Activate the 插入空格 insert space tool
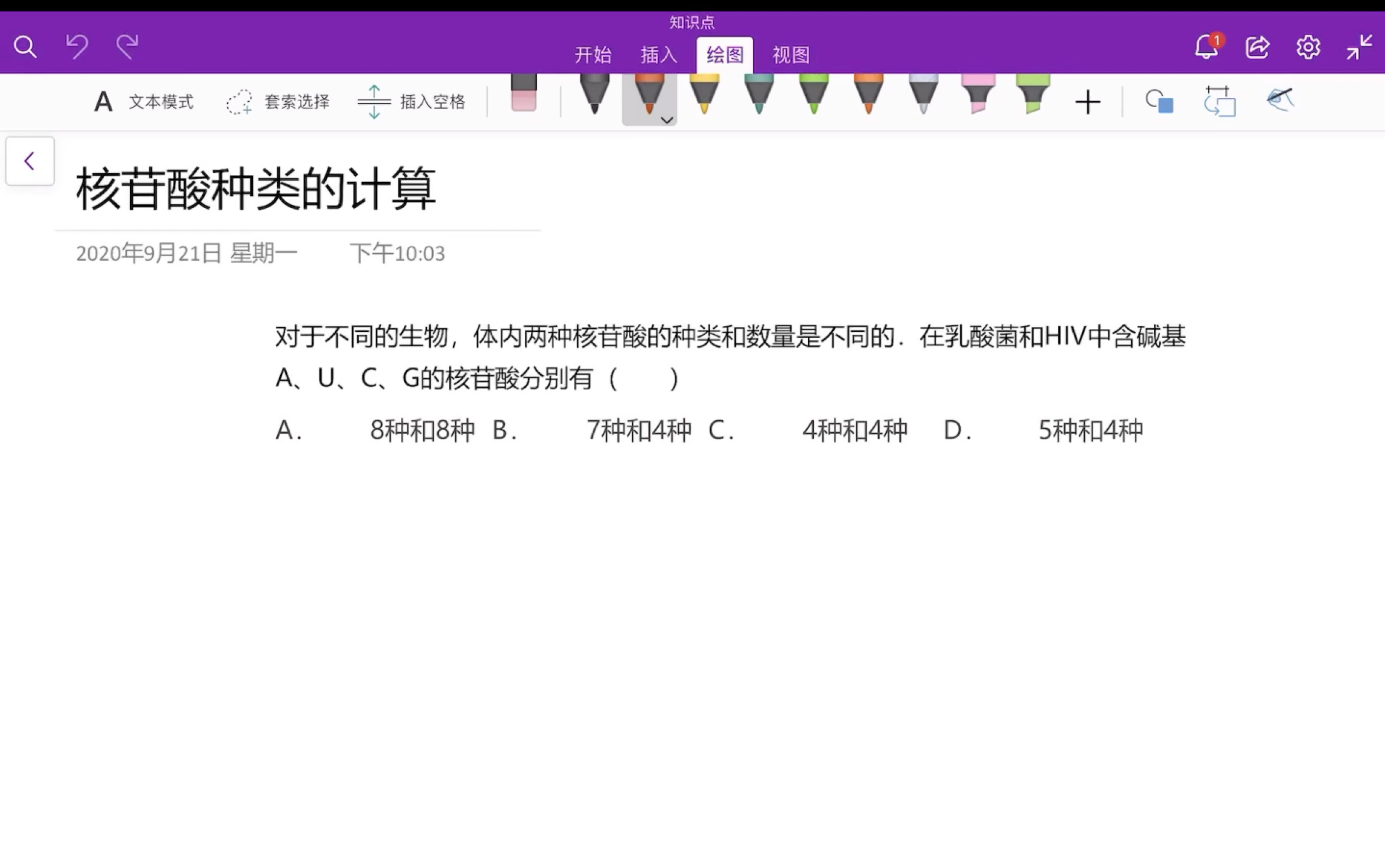 pyautogui.click(x=412, y=102)
